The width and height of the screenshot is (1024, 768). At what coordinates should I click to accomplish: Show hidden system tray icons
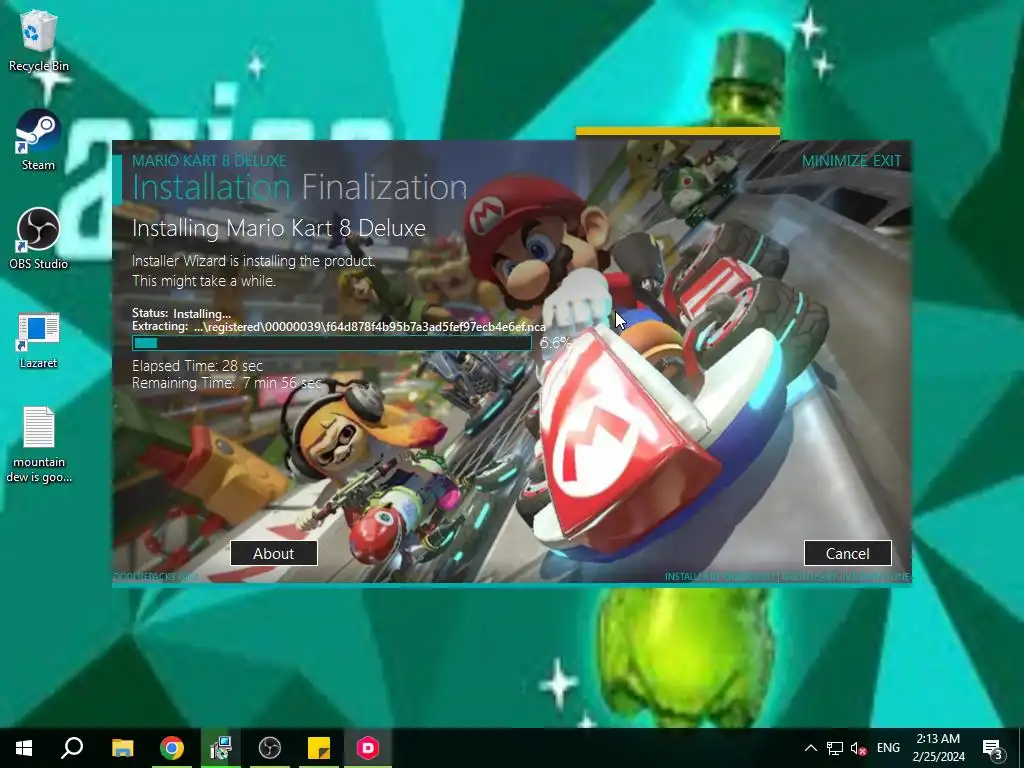pos(810,748)
